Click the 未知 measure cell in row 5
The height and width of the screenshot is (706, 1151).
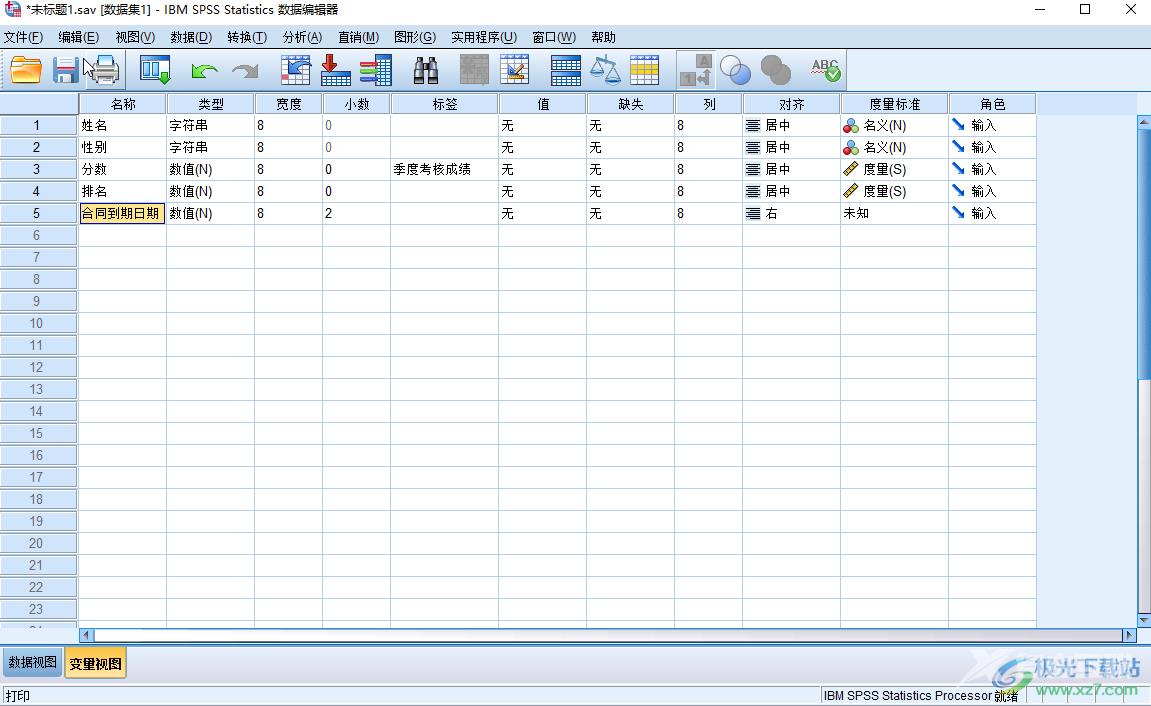pos(894,214)
